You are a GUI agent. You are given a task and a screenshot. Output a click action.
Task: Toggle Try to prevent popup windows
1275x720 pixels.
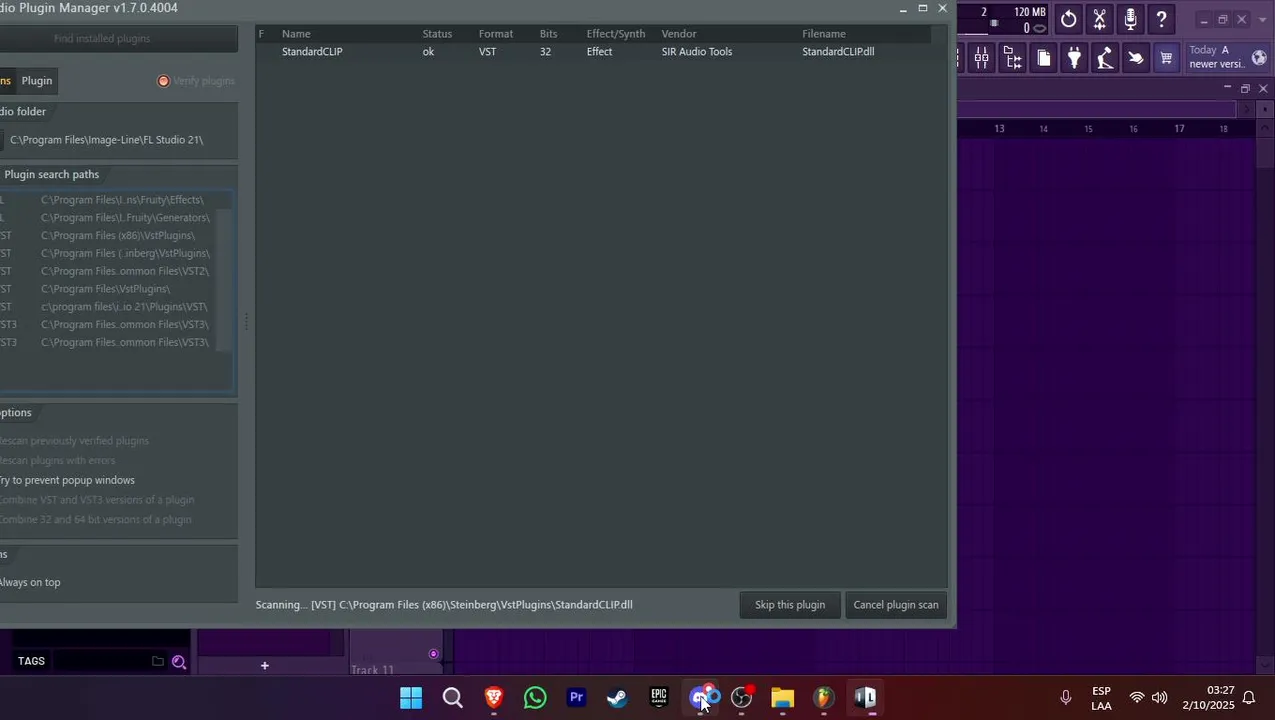[67, 480]
